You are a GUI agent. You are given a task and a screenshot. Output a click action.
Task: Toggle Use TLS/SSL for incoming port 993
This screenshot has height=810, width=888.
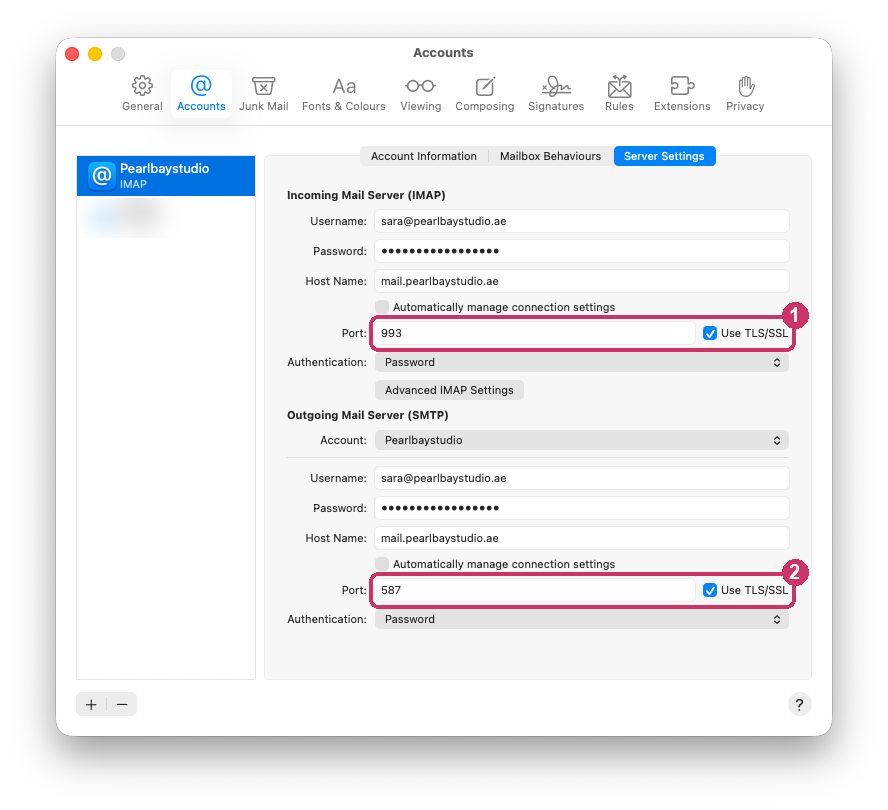(710, 333)
